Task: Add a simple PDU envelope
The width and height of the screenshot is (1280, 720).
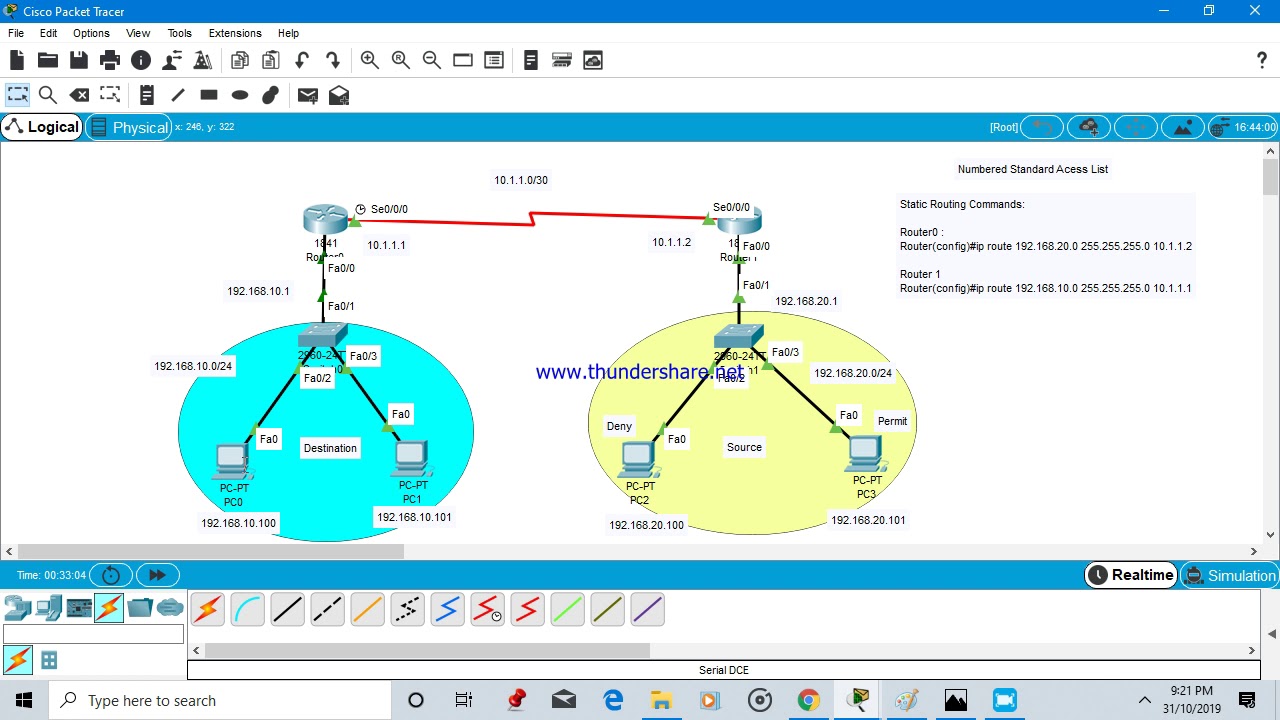Action: pos(308,95)
